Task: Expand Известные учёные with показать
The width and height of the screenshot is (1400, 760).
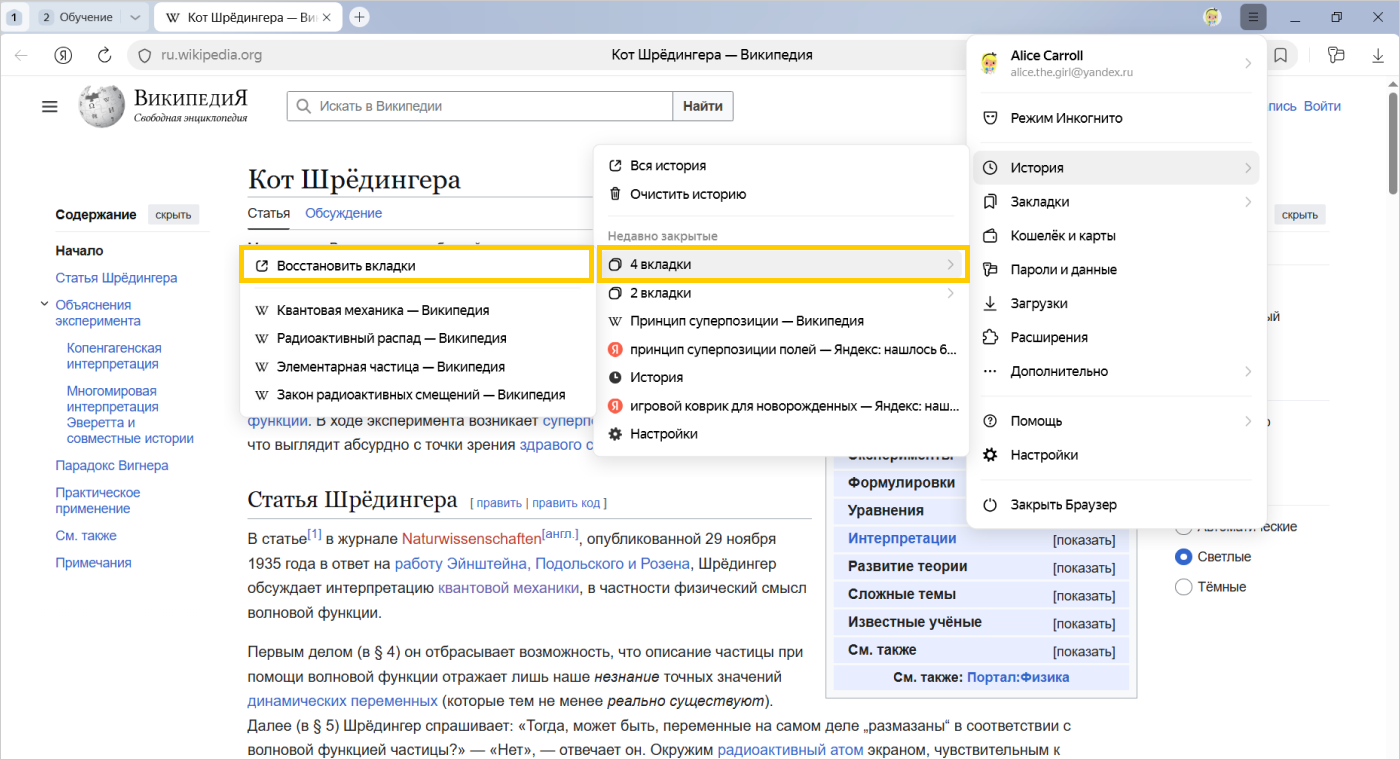Action: pos(1083,624)
